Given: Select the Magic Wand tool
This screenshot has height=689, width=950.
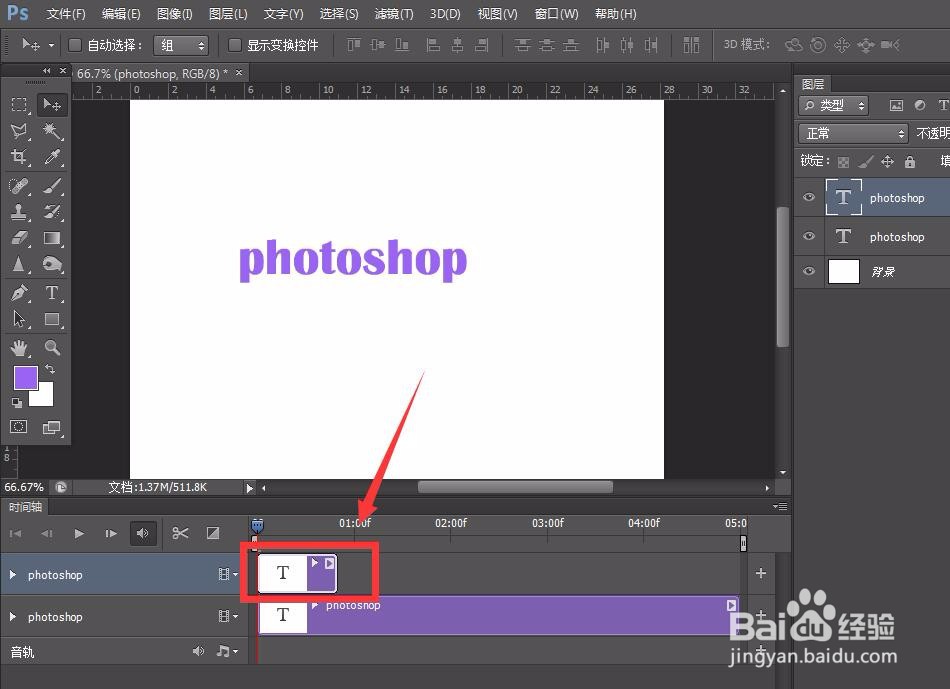Looking at the screenshot, I should 52,131.
